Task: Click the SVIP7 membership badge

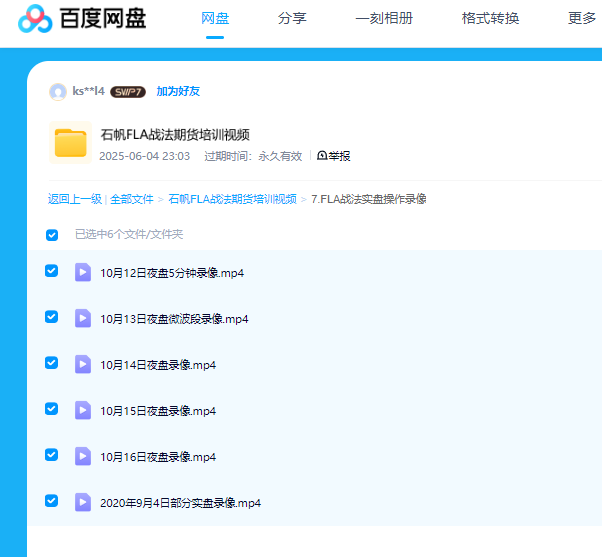Action: coord(128,92)
